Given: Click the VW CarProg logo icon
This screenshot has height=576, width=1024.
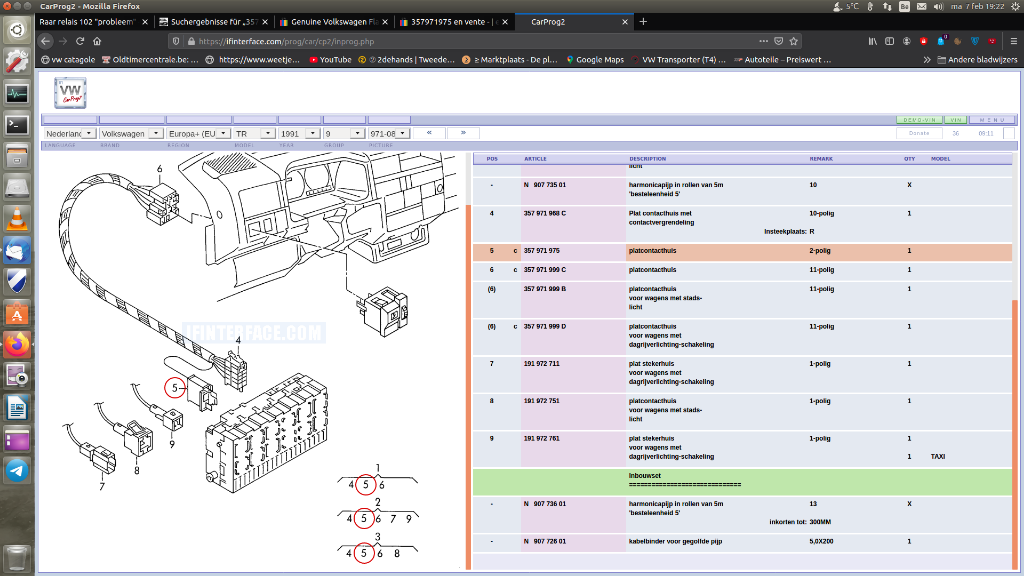Looking at the screenshot, I should coord(70,93).
